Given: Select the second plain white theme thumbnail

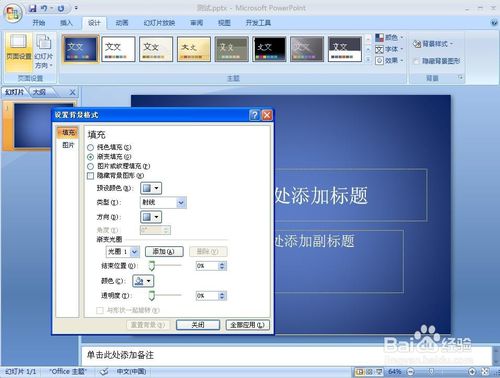Looking at the screenshot, I should (x=118, y=49).
